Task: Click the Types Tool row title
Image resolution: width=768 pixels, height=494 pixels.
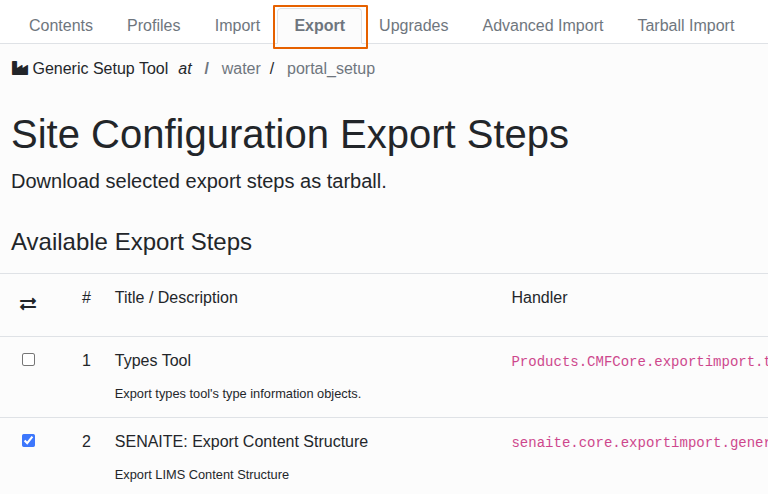Action: (153, 361)
